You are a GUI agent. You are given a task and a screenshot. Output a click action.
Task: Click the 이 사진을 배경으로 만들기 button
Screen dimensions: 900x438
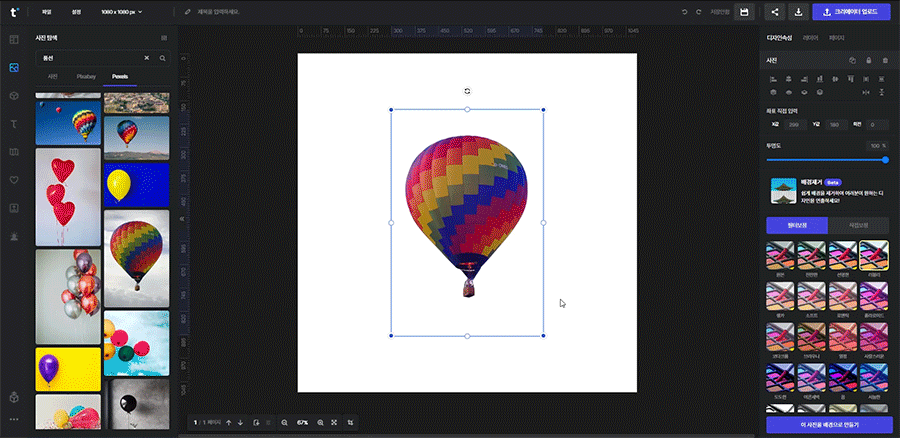pos(828,424)
